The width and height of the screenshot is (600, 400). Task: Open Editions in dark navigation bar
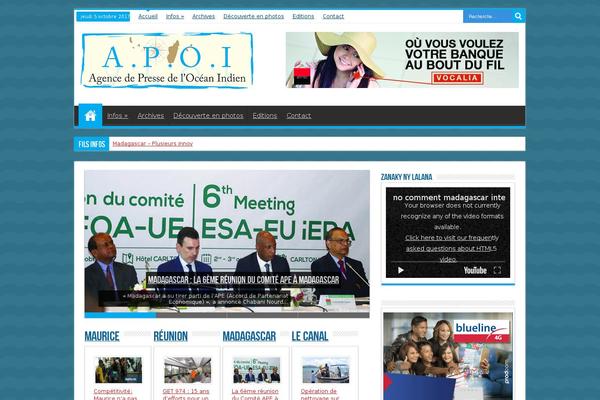[x=264, y=115]
